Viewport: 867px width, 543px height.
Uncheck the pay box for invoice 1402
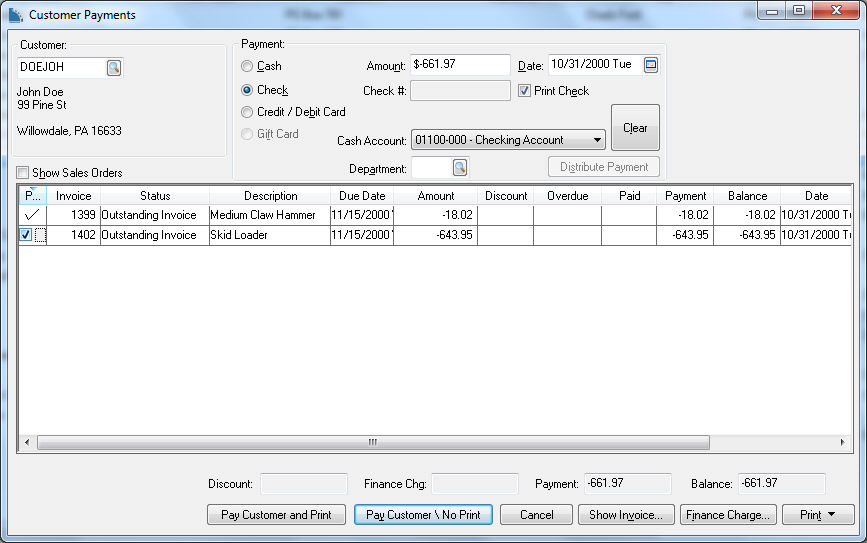point(27,235)
